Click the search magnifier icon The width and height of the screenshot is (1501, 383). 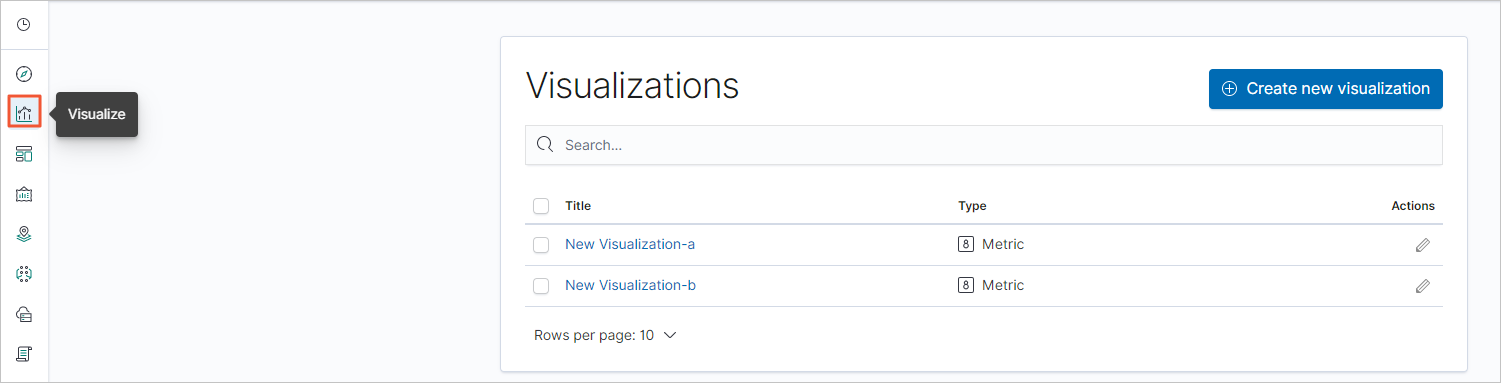point(545,145)
